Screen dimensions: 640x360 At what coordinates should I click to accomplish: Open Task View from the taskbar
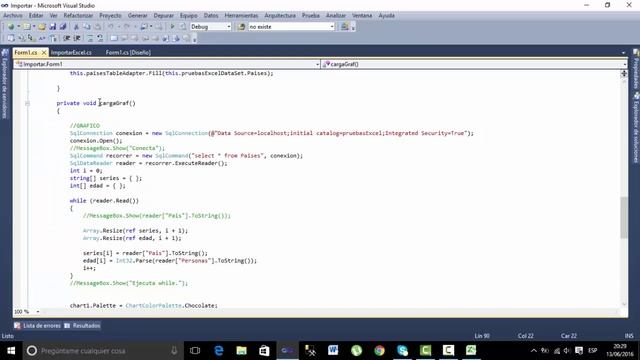click(x=195, y=351)
